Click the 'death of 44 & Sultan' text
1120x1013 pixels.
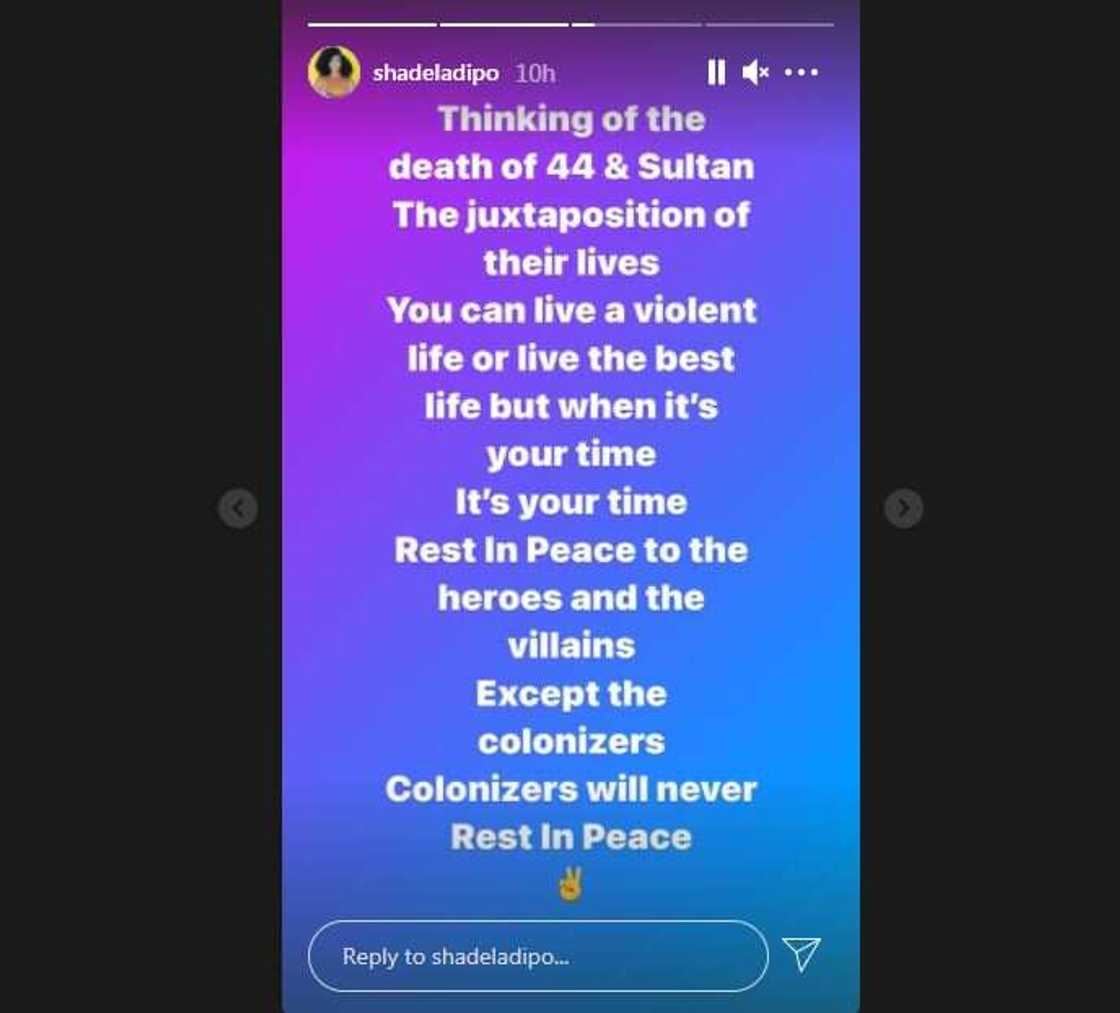[x=571, y=167]
